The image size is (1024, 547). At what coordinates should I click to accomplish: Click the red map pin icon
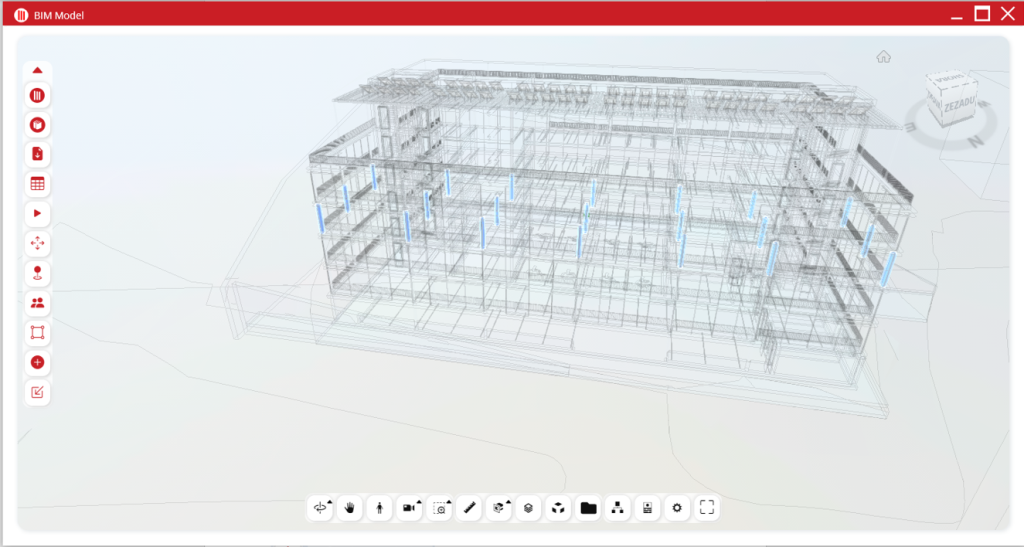(x=37, y=273)
